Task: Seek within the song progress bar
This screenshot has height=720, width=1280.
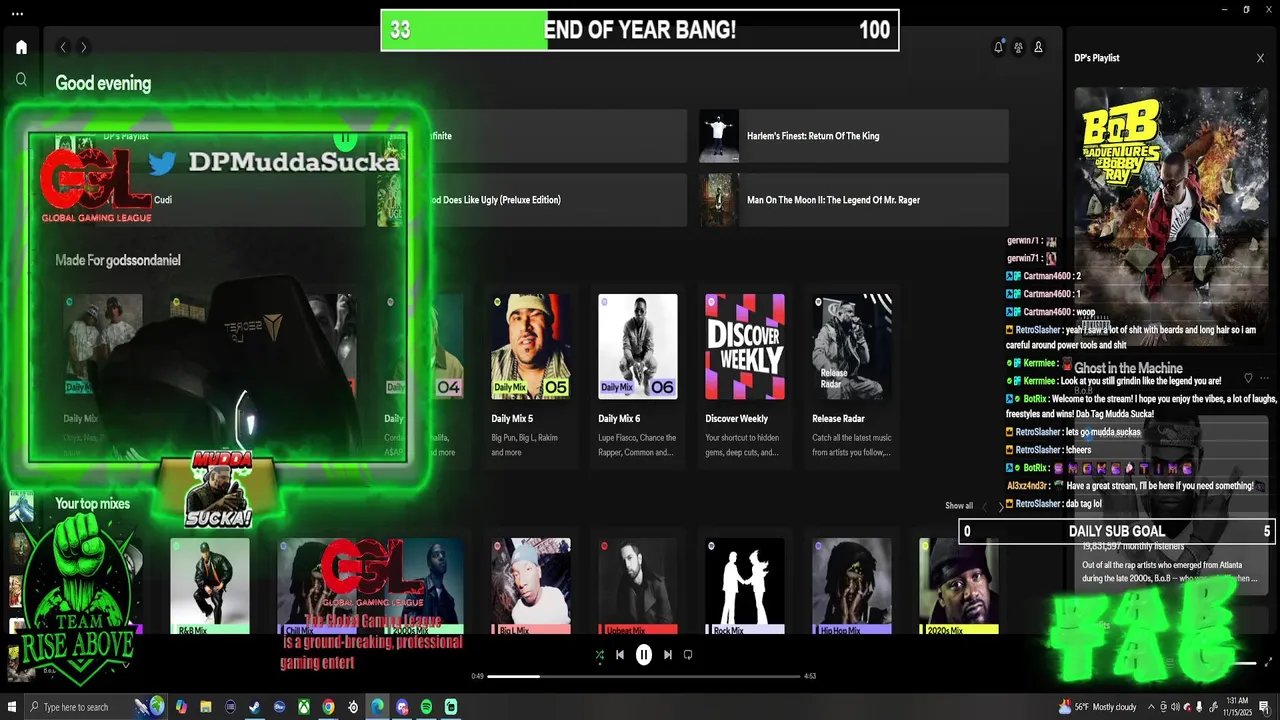Action: click(x=644, y=676)
